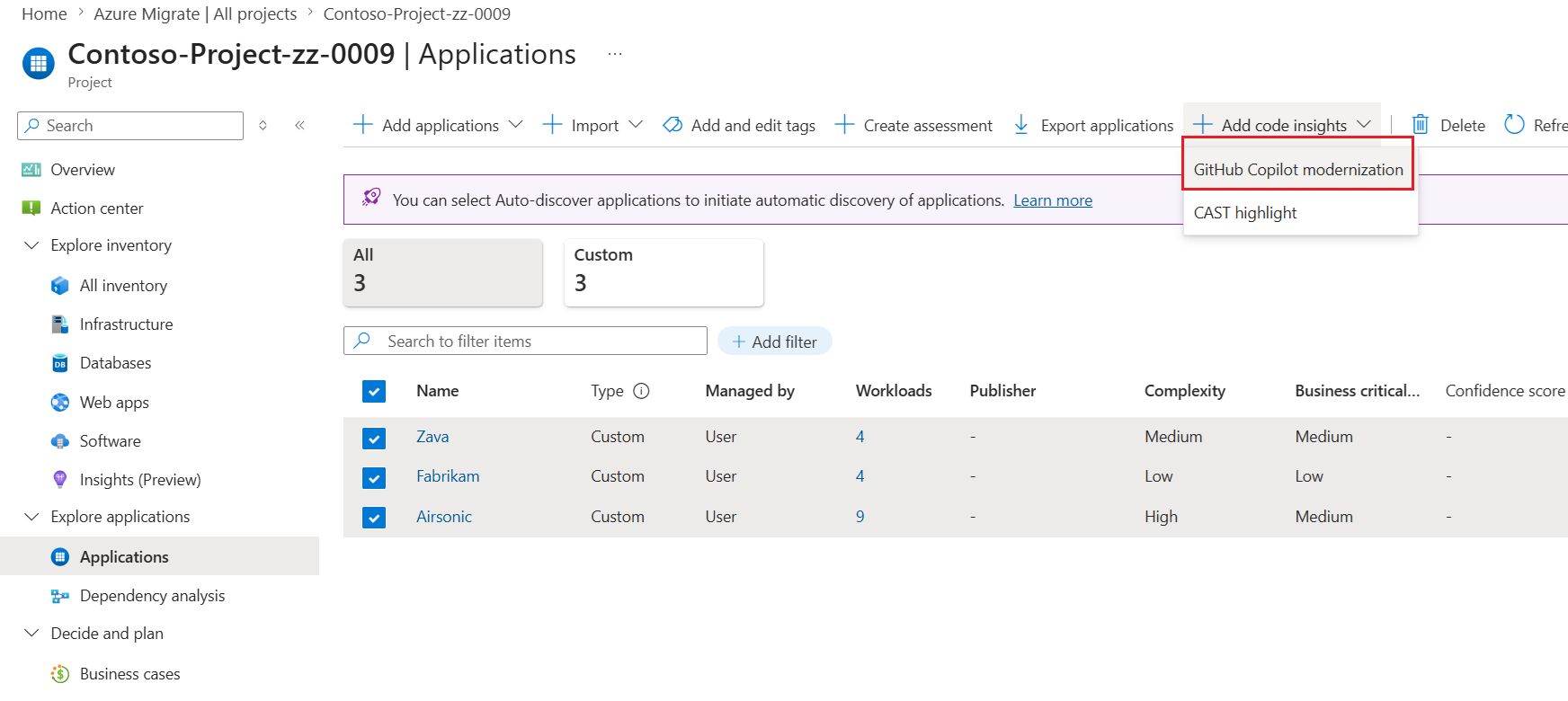Viewport: 1568px width, 701px height.
Task: Click the Dependency analysis icon
Action: (60, 596)
